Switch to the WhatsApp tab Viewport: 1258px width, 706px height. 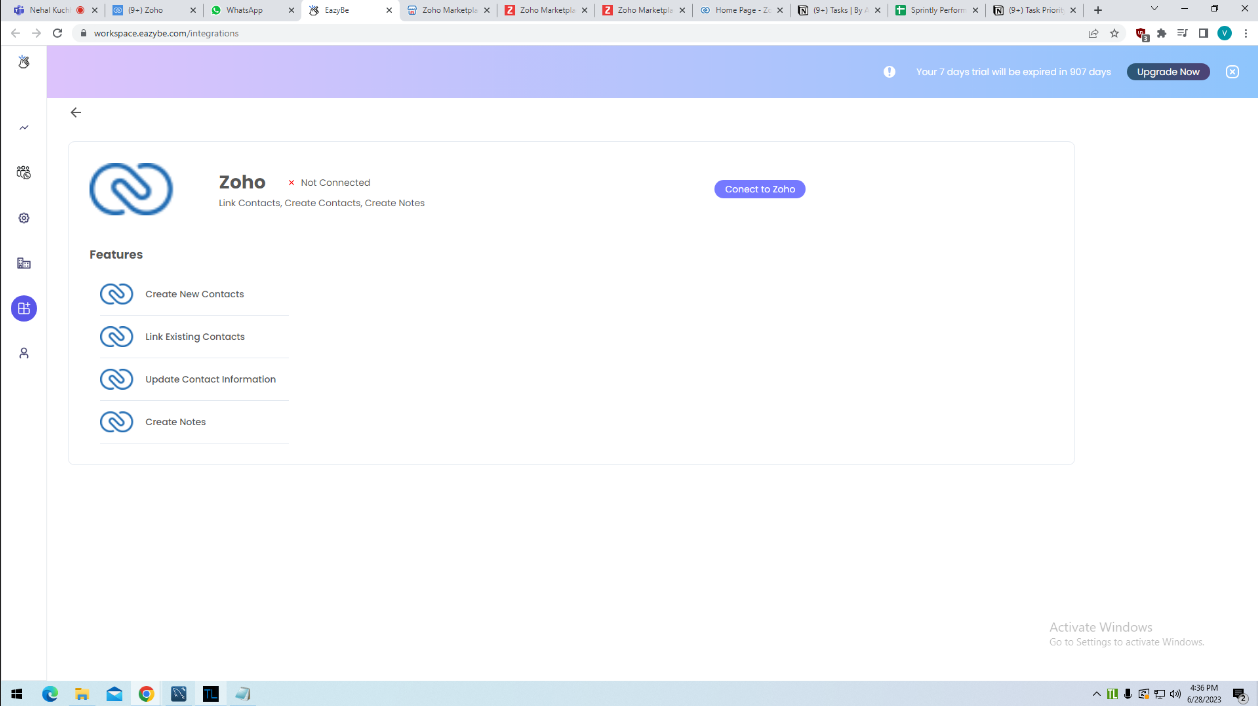[x=250, y=10]
